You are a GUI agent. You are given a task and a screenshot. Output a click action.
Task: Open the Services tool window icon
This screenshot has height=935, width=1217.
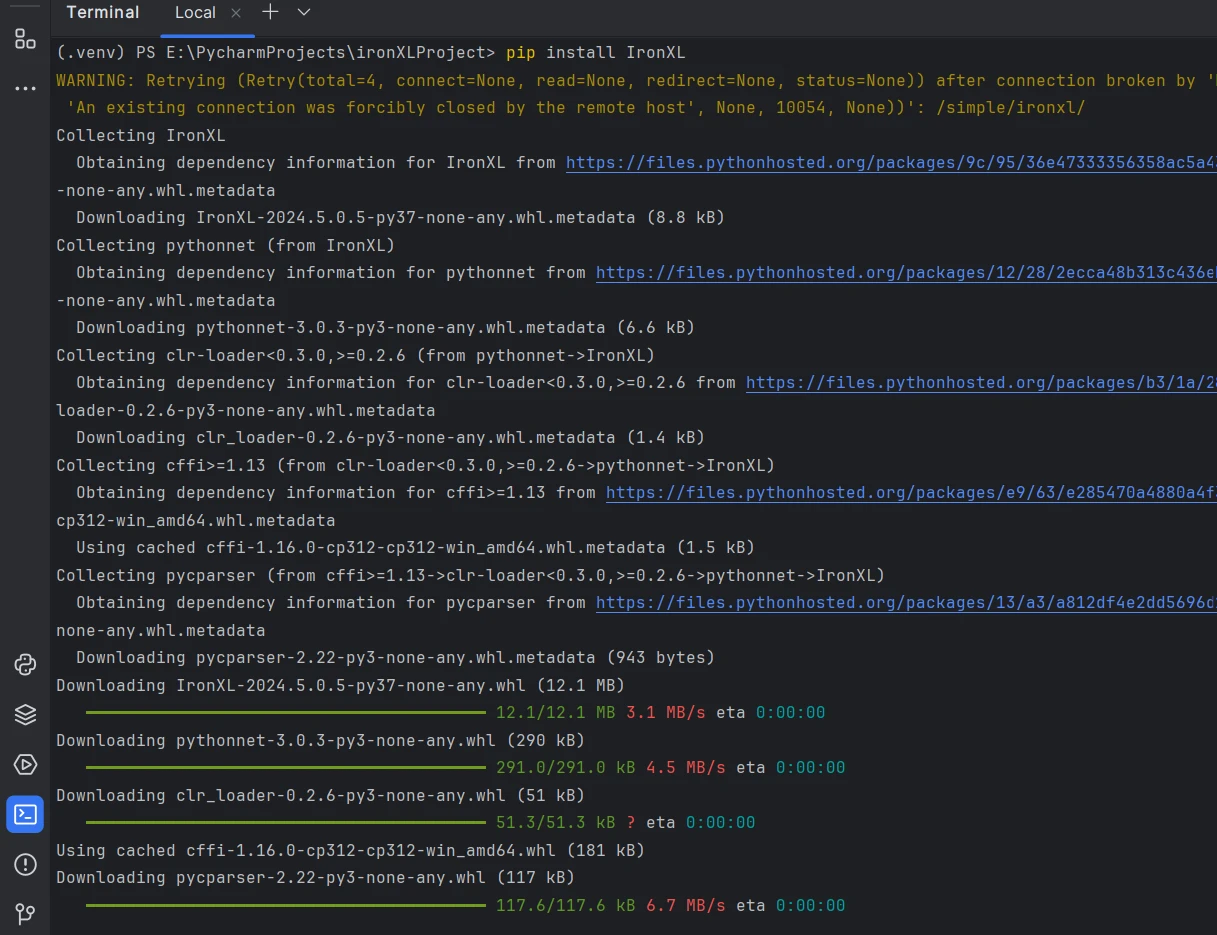point(25,765)
